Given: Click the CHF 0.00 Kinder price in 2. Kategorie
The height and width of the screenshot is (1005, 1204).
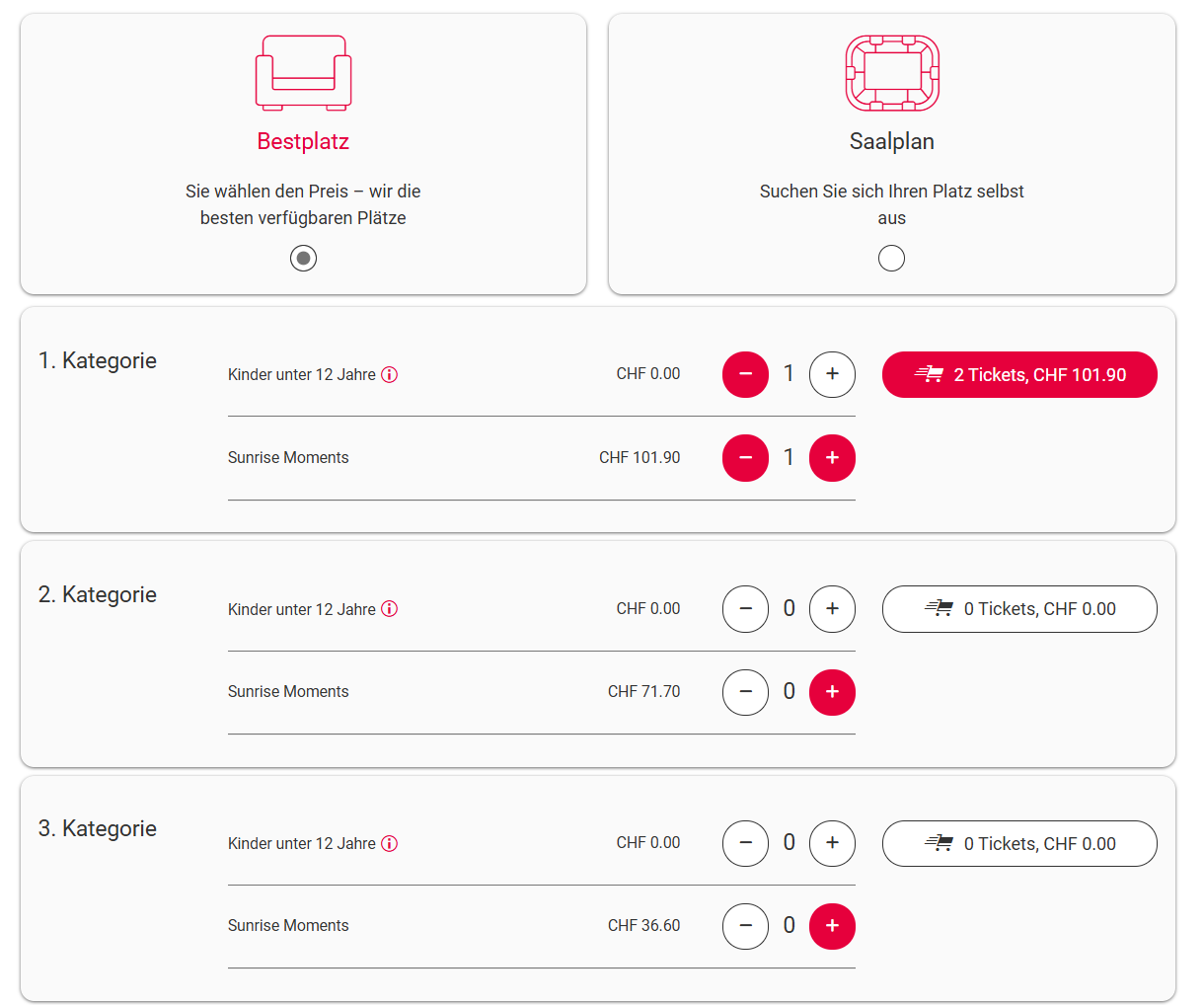Looking at the screenshot, I should (x=648, y=608).
